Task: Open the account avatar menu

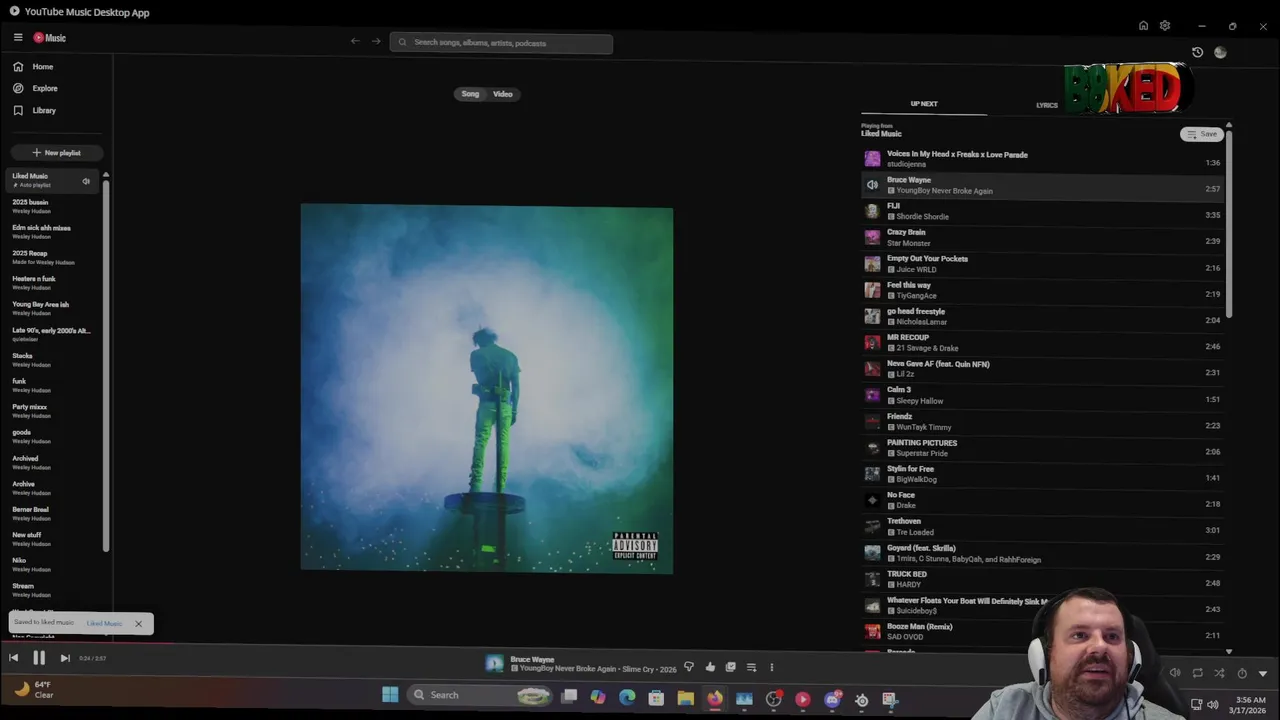Action: click(1220, 52)
